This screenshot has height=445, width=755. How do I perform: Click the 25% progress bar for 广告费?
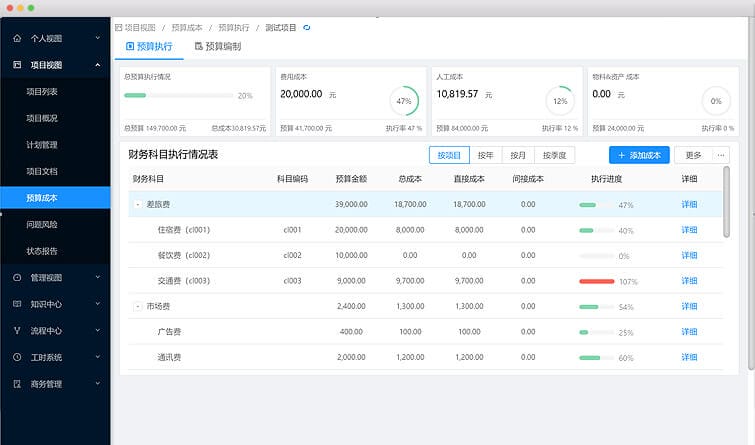[597, 332]
